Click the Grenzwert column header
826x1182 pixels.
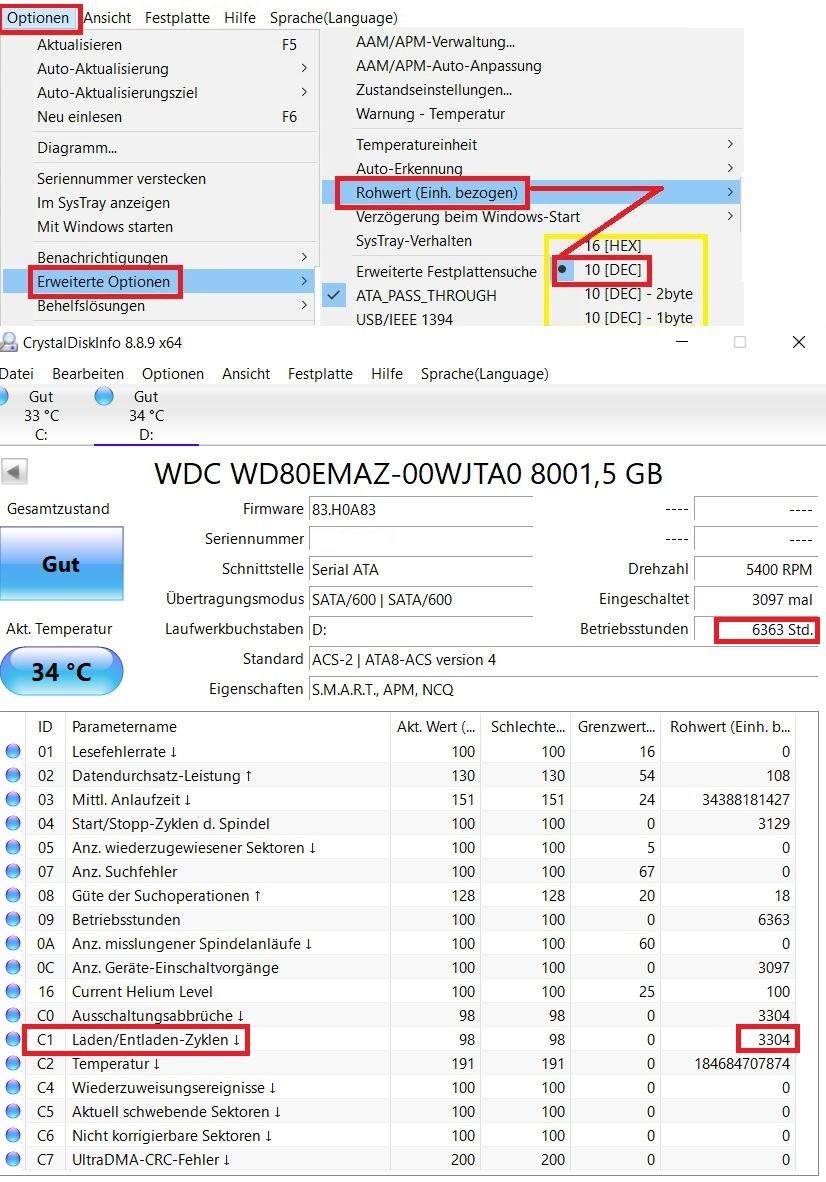click(x=616, y=727)
